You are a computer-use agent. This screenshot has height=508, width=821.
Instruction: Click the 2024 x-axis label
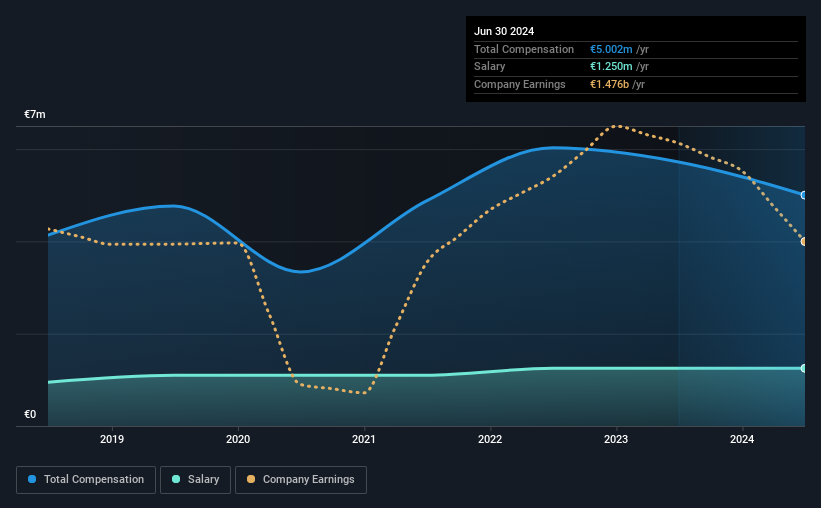[742, 439]
